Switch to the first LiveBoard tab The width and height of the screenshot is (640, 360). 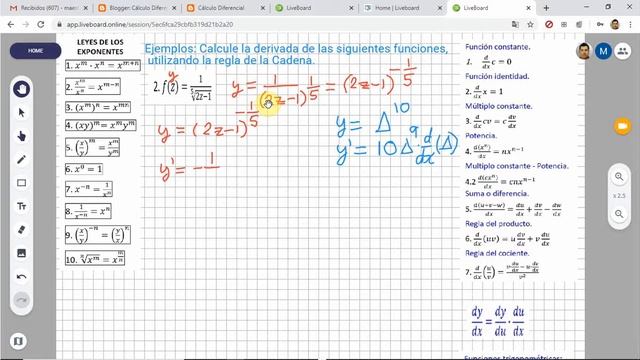pyautogui.click(x=314, y=8)
